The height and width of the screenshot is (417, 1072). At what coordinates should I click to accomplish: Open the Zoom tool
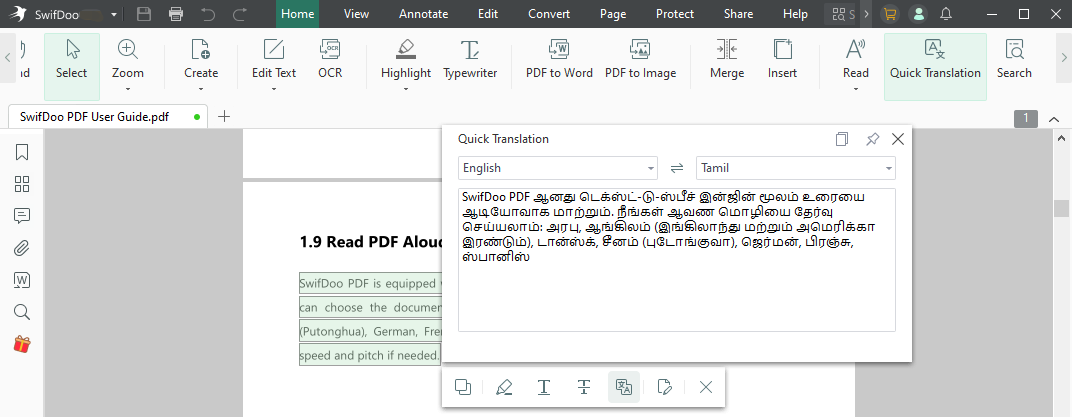(128, 59)
